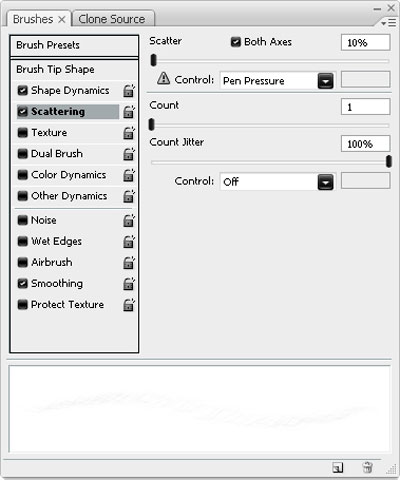This screenshot has width=400, height=480.
Task: Disable the Smoothing checkbox
Action: click(22, 284)
